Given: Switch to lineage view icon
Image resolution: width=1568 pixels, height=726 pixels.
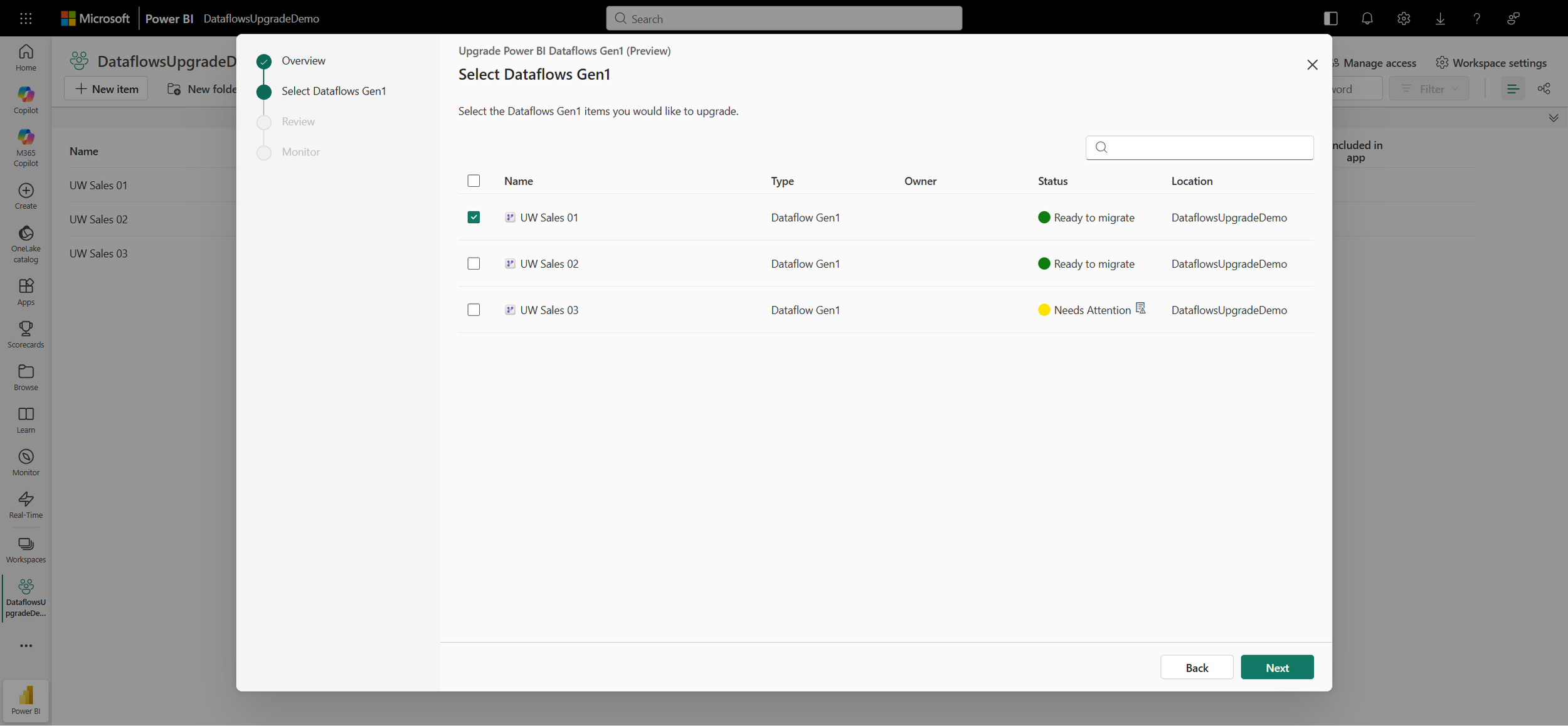Looking at the screenshot, I should click(1544, 89).
